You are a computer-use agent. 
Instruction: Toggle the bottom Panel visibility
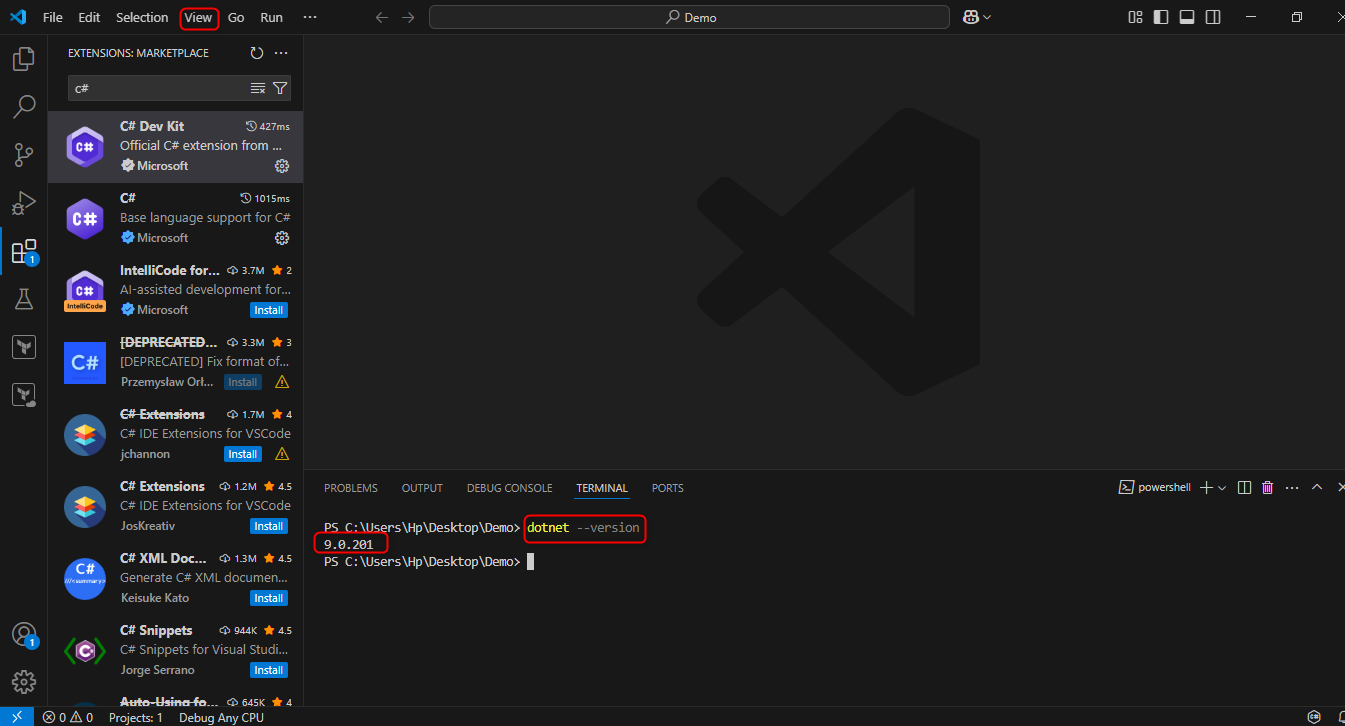coord(1187,17)
